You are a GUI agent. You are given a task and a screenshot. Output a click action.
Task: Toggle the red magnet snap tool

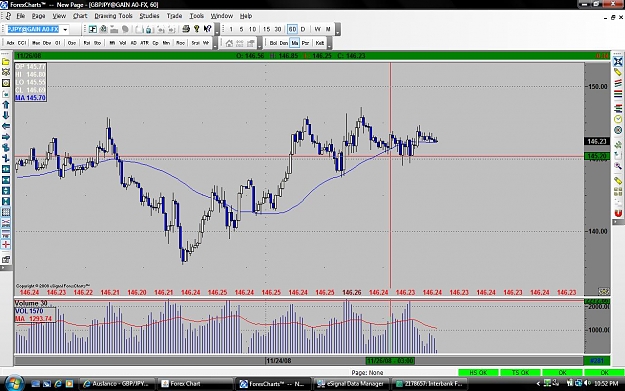click(618, 213)
